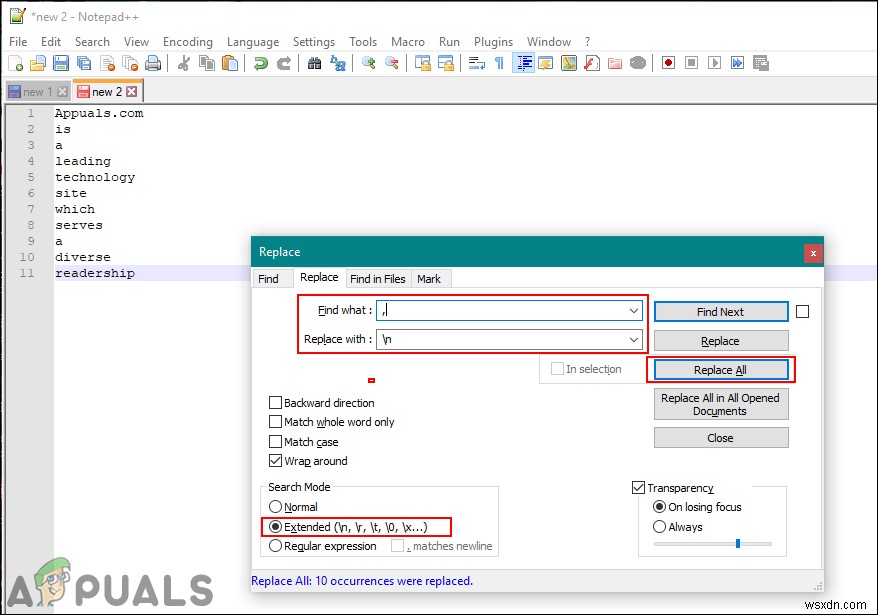Select the Record Macro icon
This screenshot has width=878, height=615.
coord(667,62)
